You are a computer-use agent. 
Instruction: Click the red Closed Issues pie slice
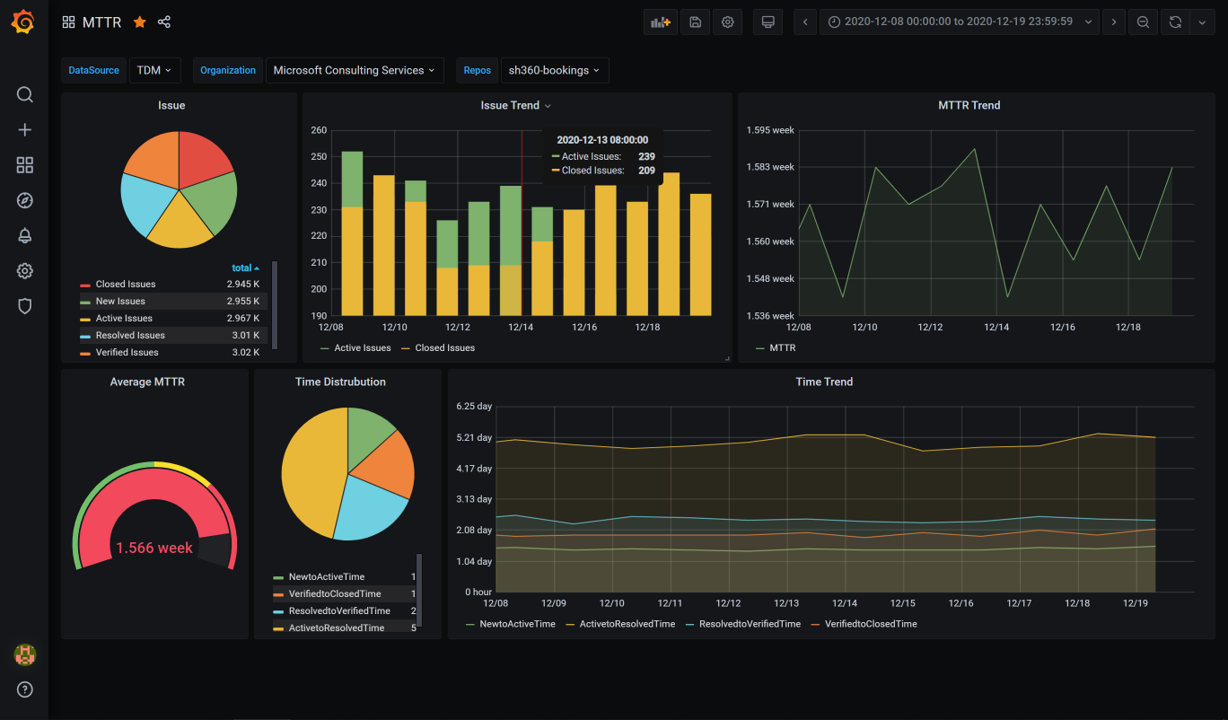[203, 157]
